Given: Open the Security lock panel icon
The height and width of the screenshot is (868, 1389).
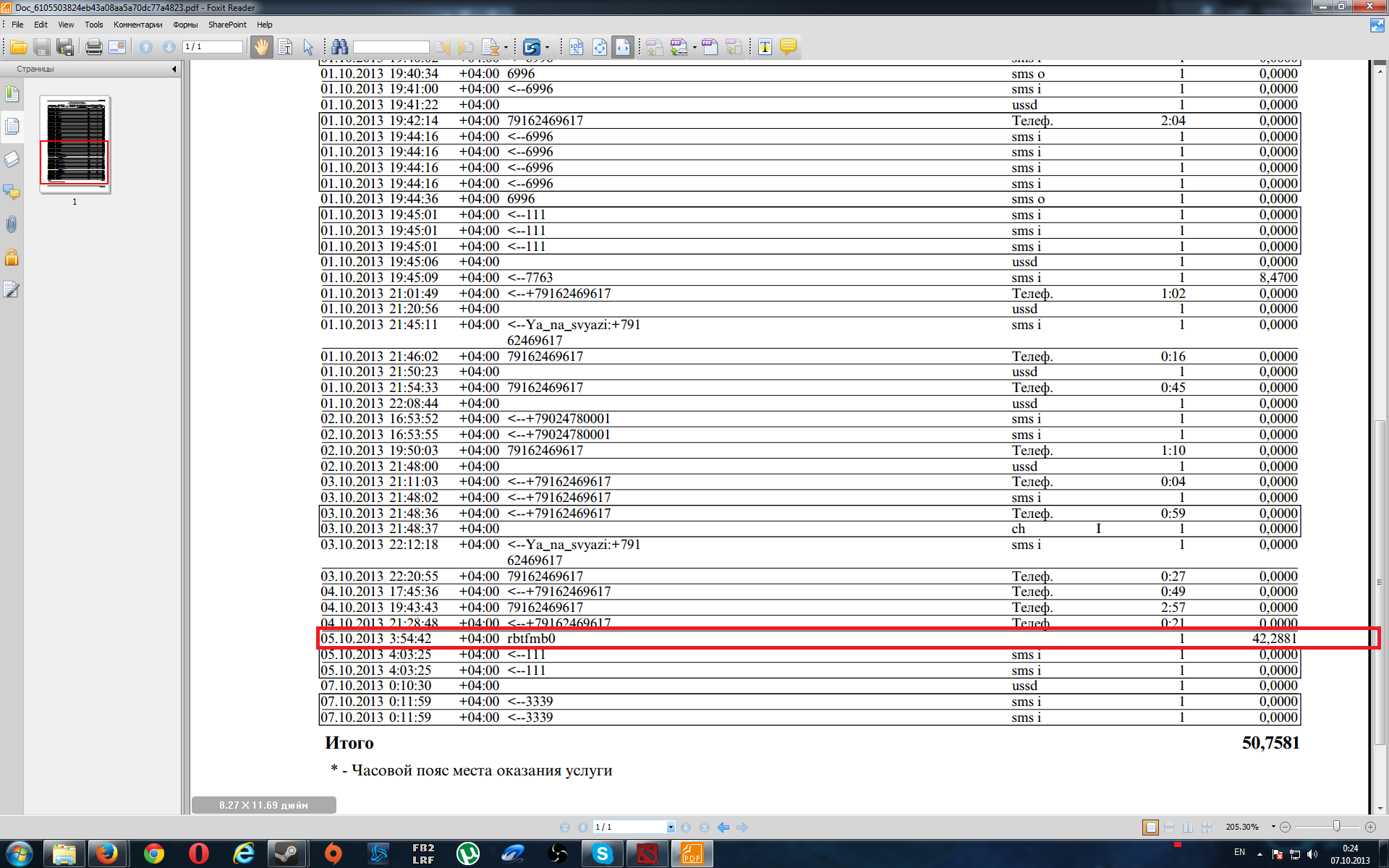Looking at the screenshot, I should [x=12, y=258].
